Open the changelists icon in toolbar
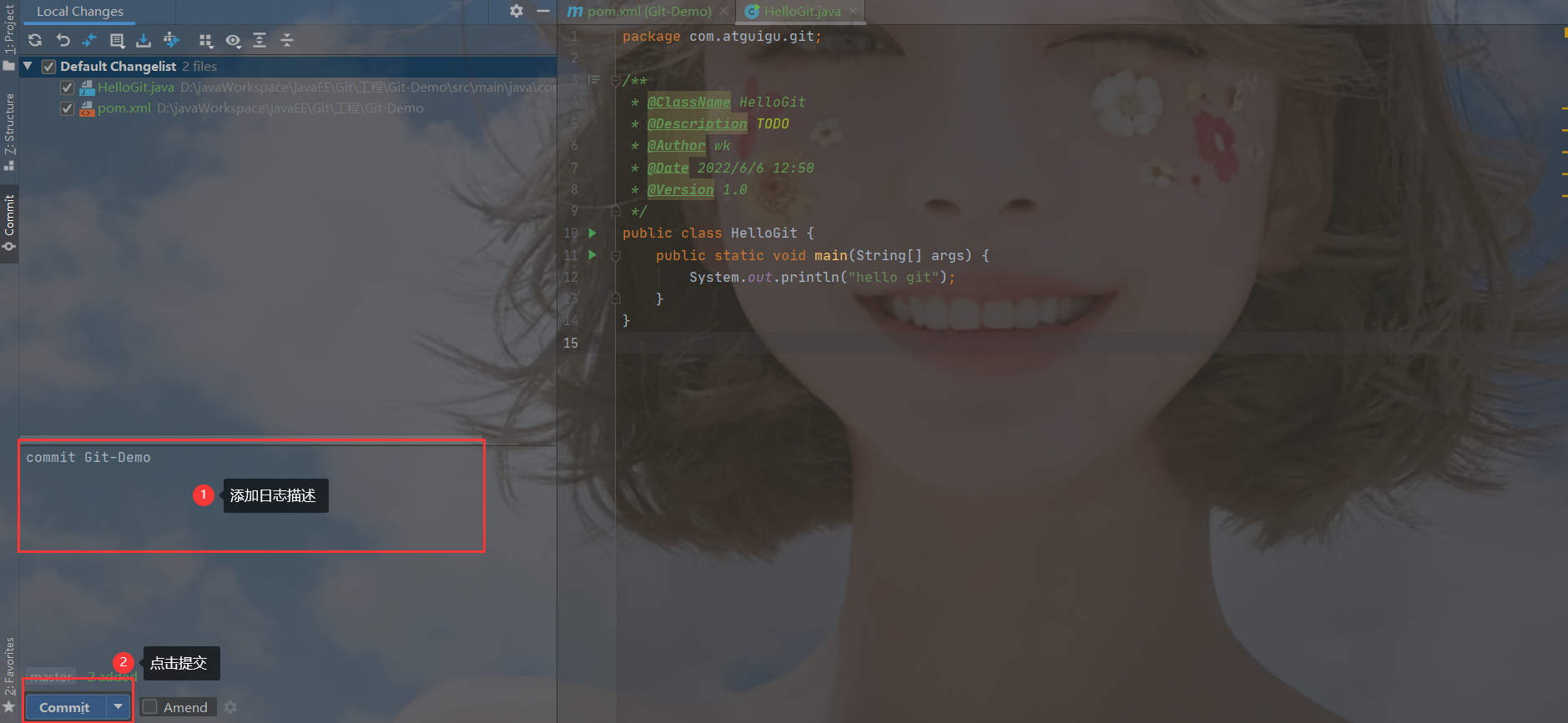The width and height of the screenshot is (1568, 723). tap(117, 40)
